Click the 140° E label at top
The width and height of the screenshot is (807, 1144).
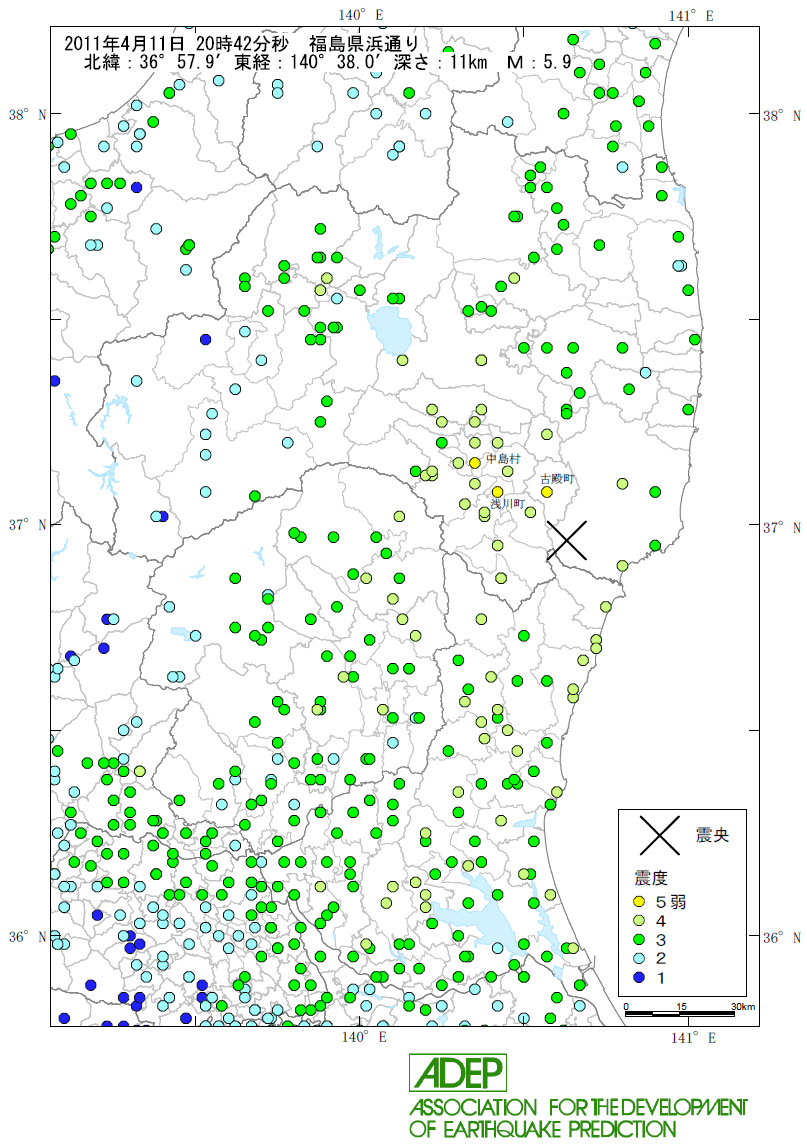point(361,15)
